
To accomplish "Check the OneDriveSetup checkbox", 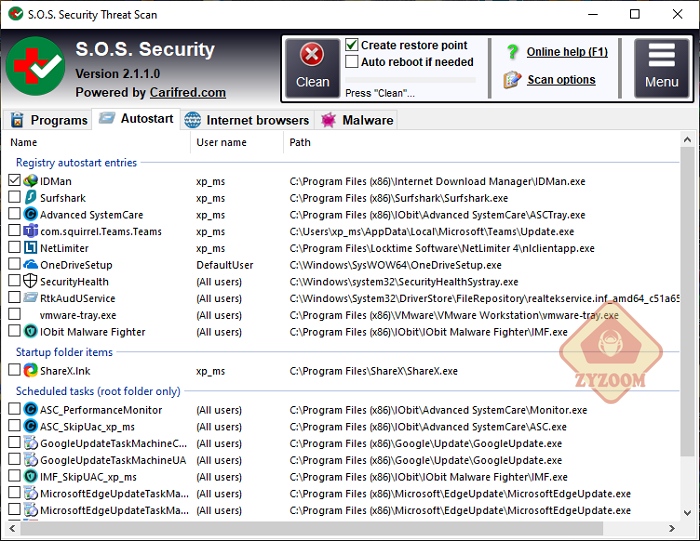I will (14, 263).
